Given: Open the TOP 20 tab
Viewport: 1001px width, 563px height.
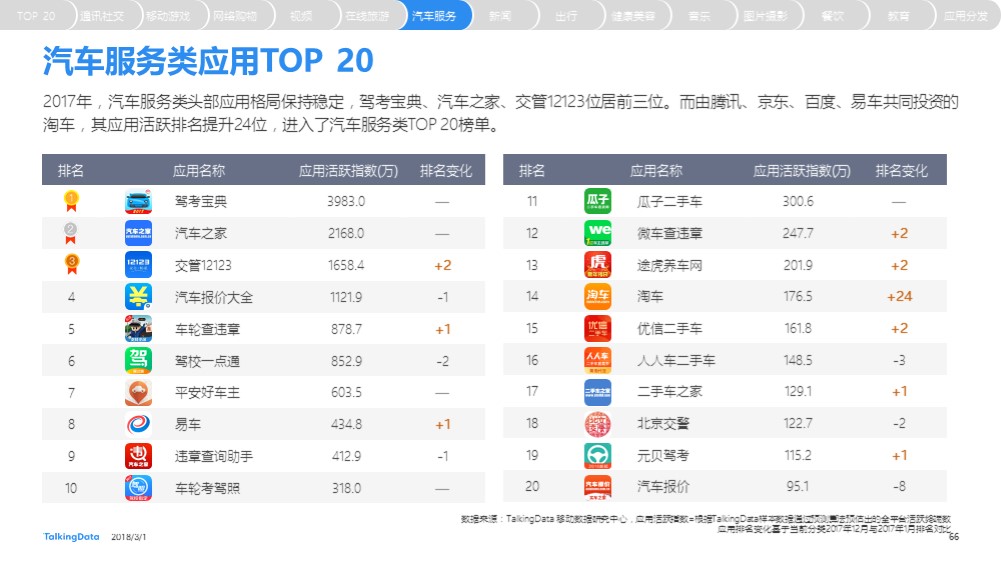Looking at the screenshot, I should point(36,16).
